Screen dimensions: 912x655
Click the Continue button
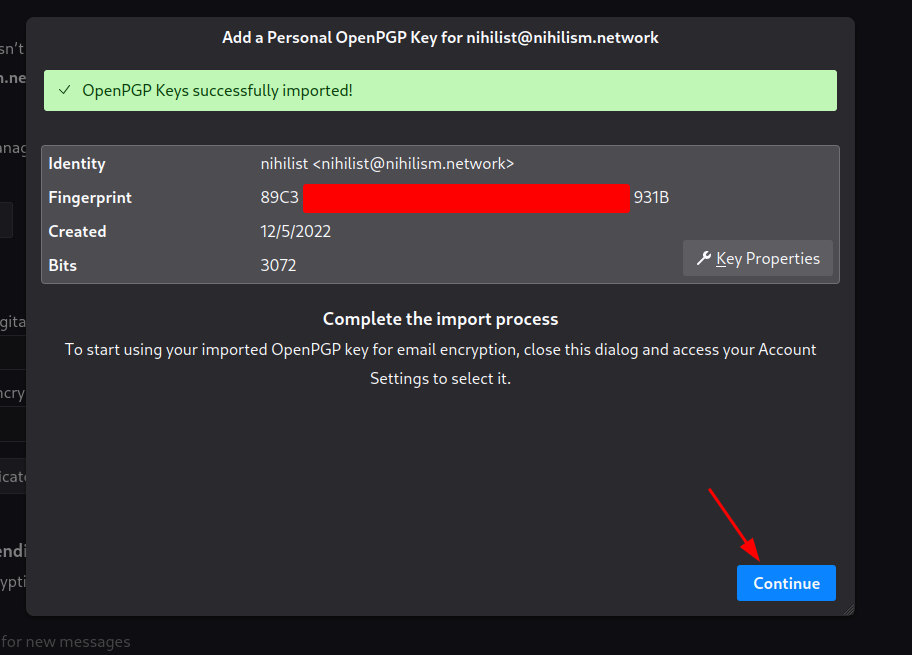[786, 583]
